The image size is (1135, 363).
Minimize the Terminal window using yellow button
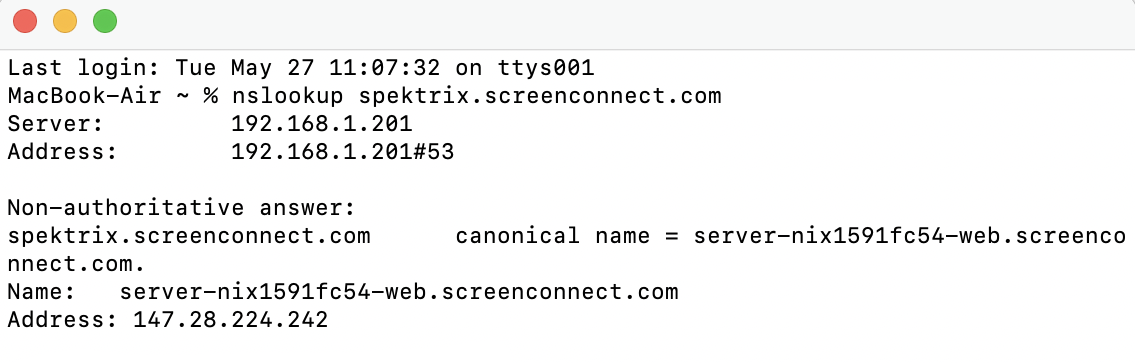coord(65,21)
